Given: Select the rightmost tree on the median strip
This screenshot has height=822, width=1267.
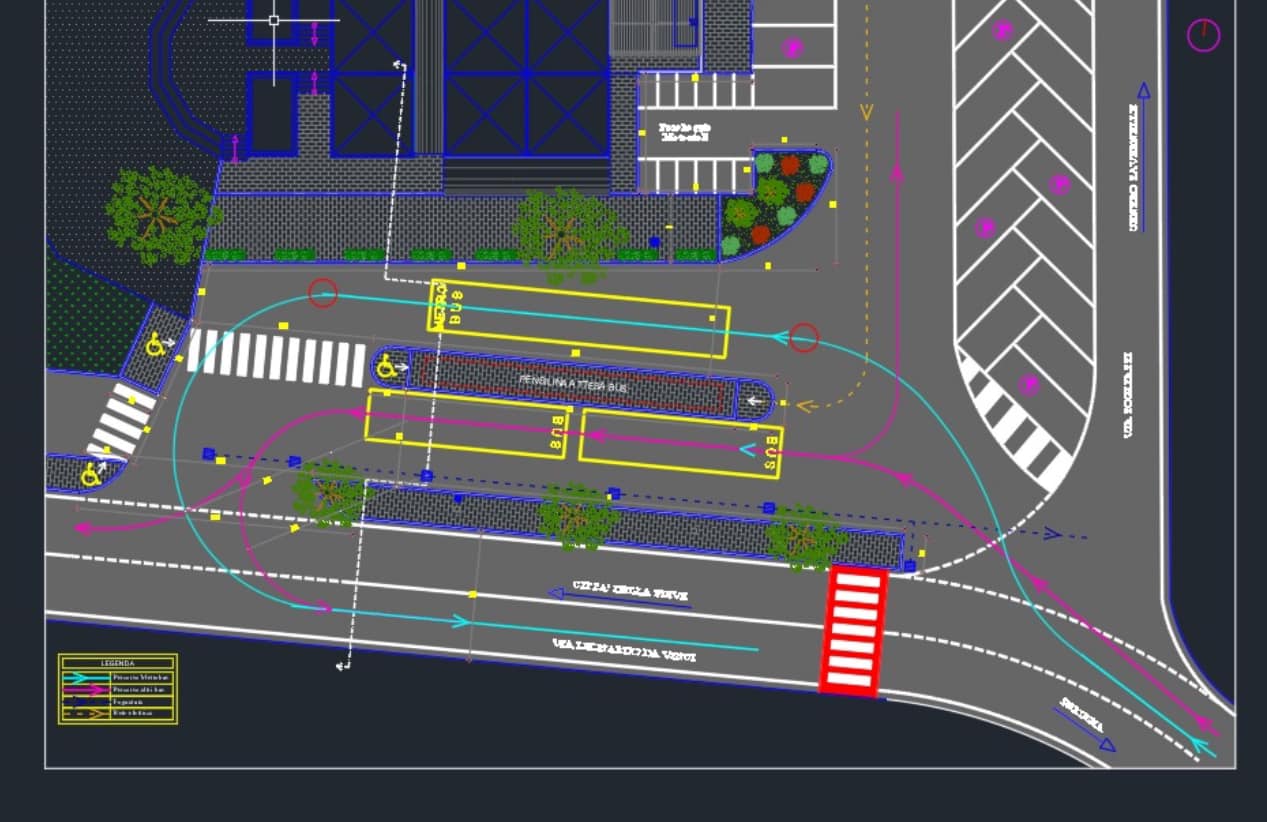Looking at the screenshot, I should click(x=806, y=537).
